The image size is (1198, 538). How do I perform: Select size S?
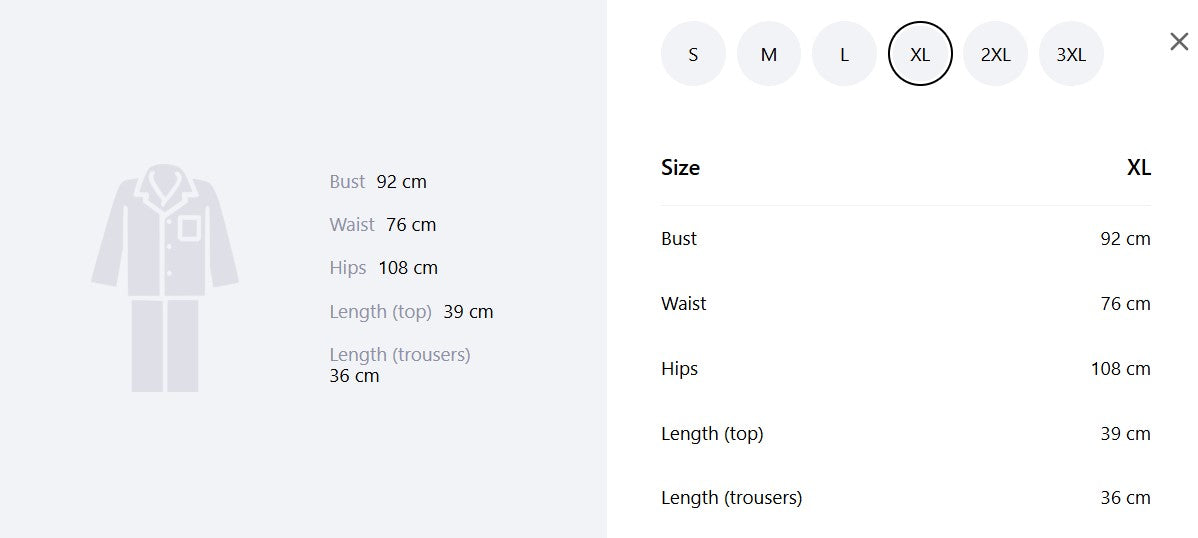pyautogui.click(x=693, y=53)
